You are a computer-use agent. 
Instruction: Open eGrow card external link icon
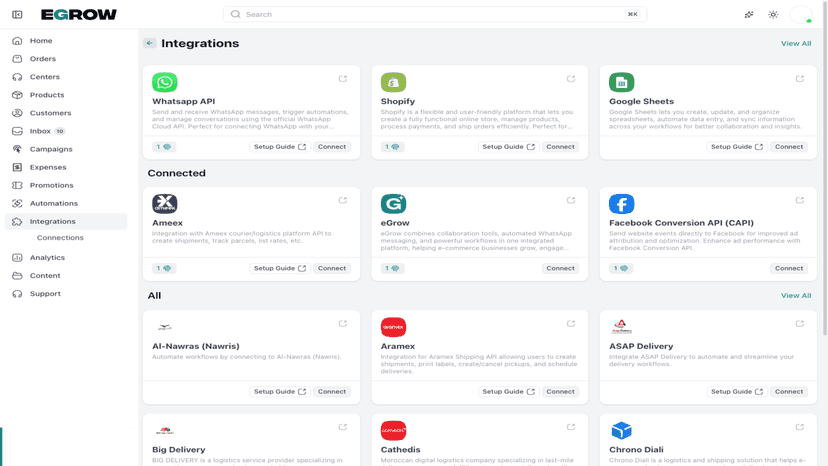coord(571,200)
